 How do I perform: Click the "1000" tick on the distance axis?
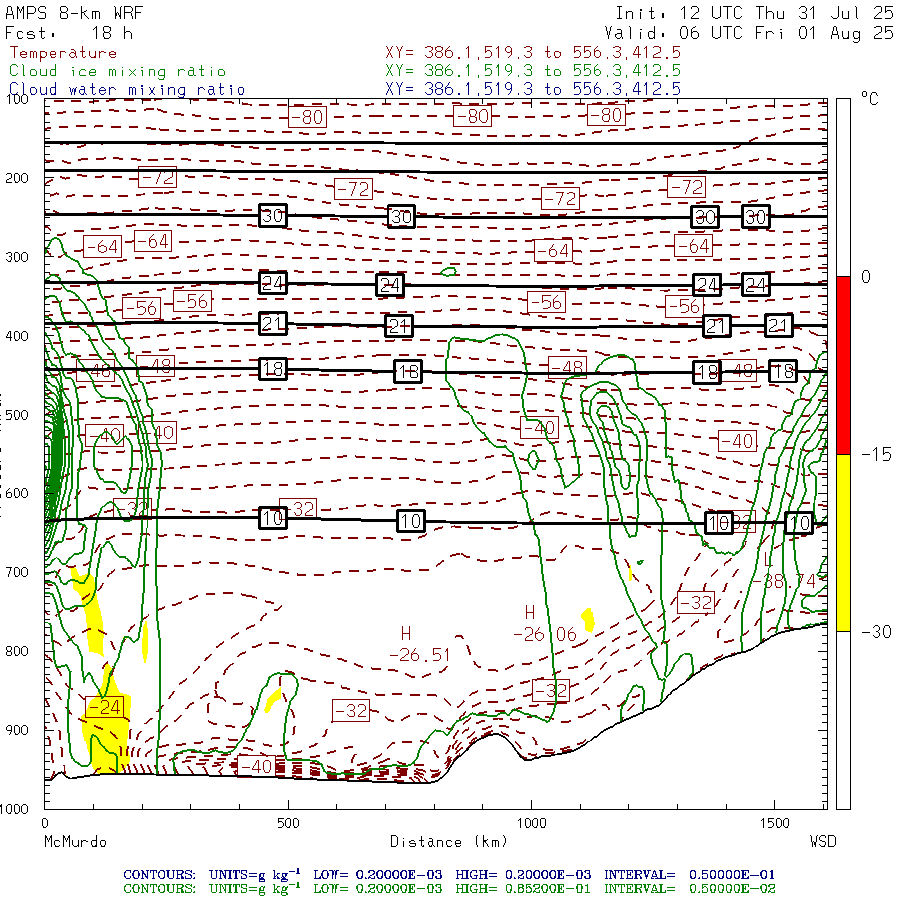click(x=532, y=823)
